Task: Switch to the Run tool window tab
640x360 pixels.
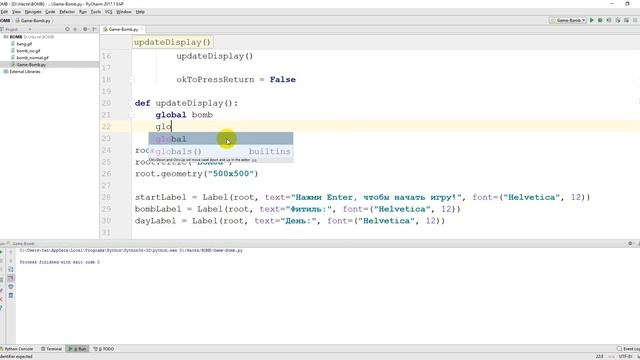Action: point(78,349)
